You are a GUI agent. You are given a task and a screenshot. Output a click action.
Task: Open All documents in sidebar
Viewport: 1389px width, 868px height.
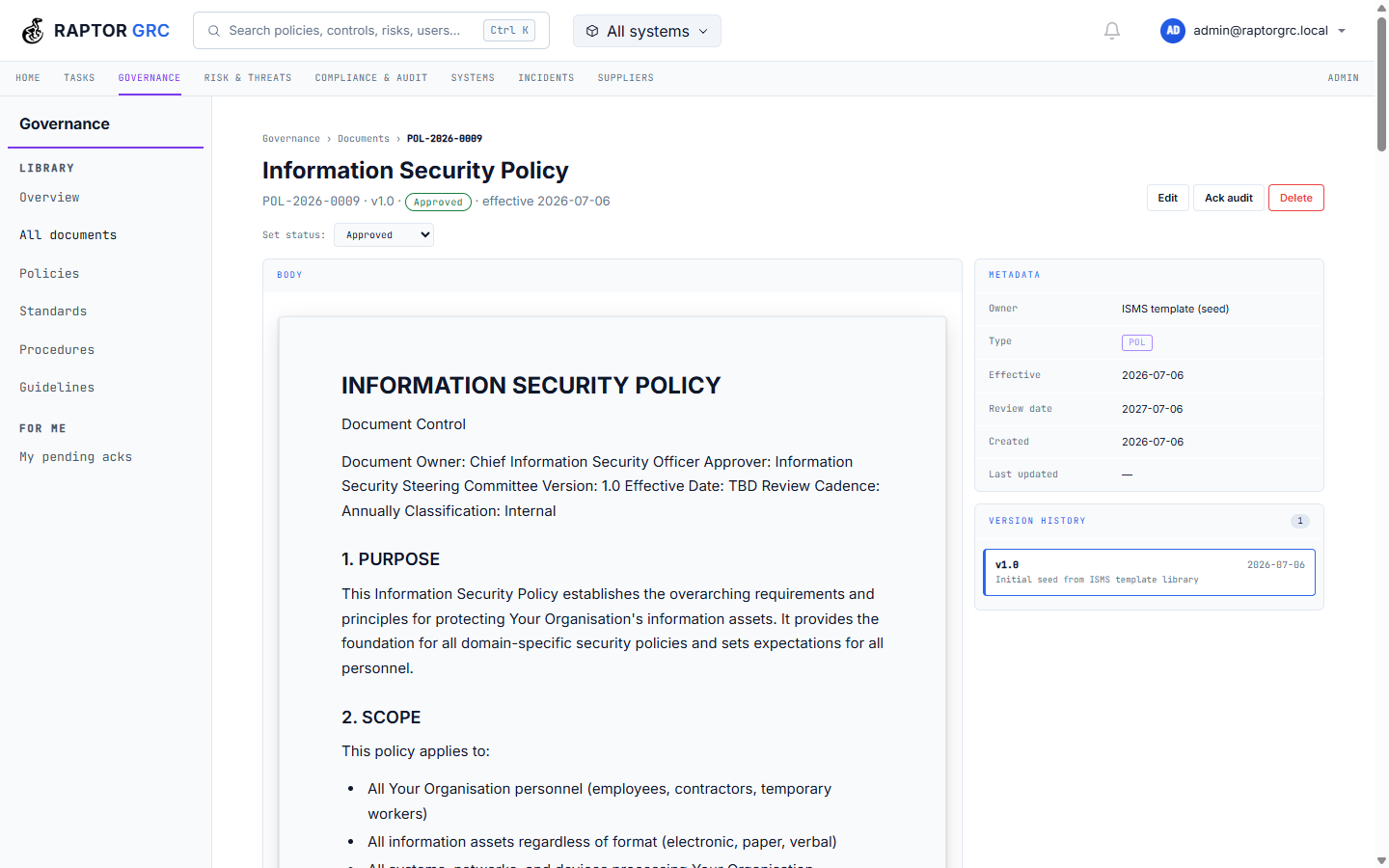click(68, 235)
